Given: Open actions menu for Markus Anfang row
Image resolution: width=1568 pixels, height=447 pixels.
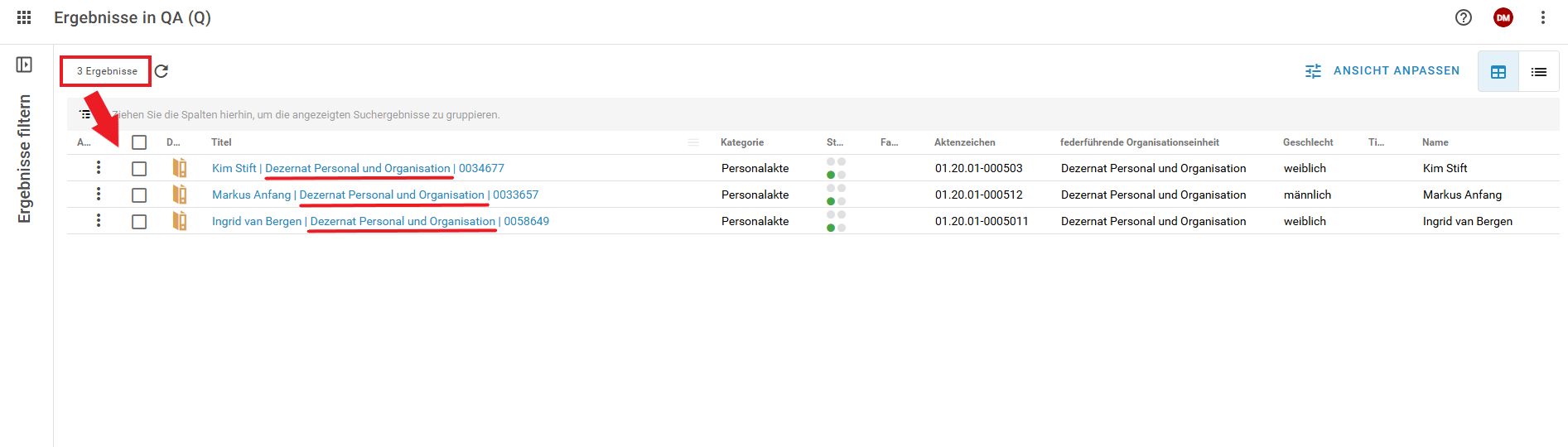Looking at the screenshot, I should (99, 195).
